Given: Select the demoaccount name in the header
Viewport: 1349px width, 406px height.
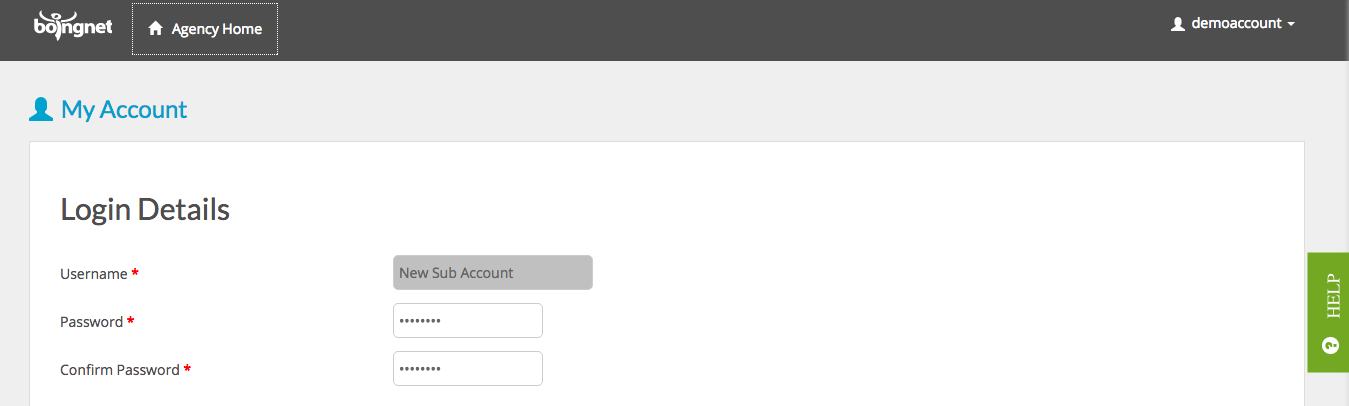Looking at the screenshot, I should click(1236, 23).
